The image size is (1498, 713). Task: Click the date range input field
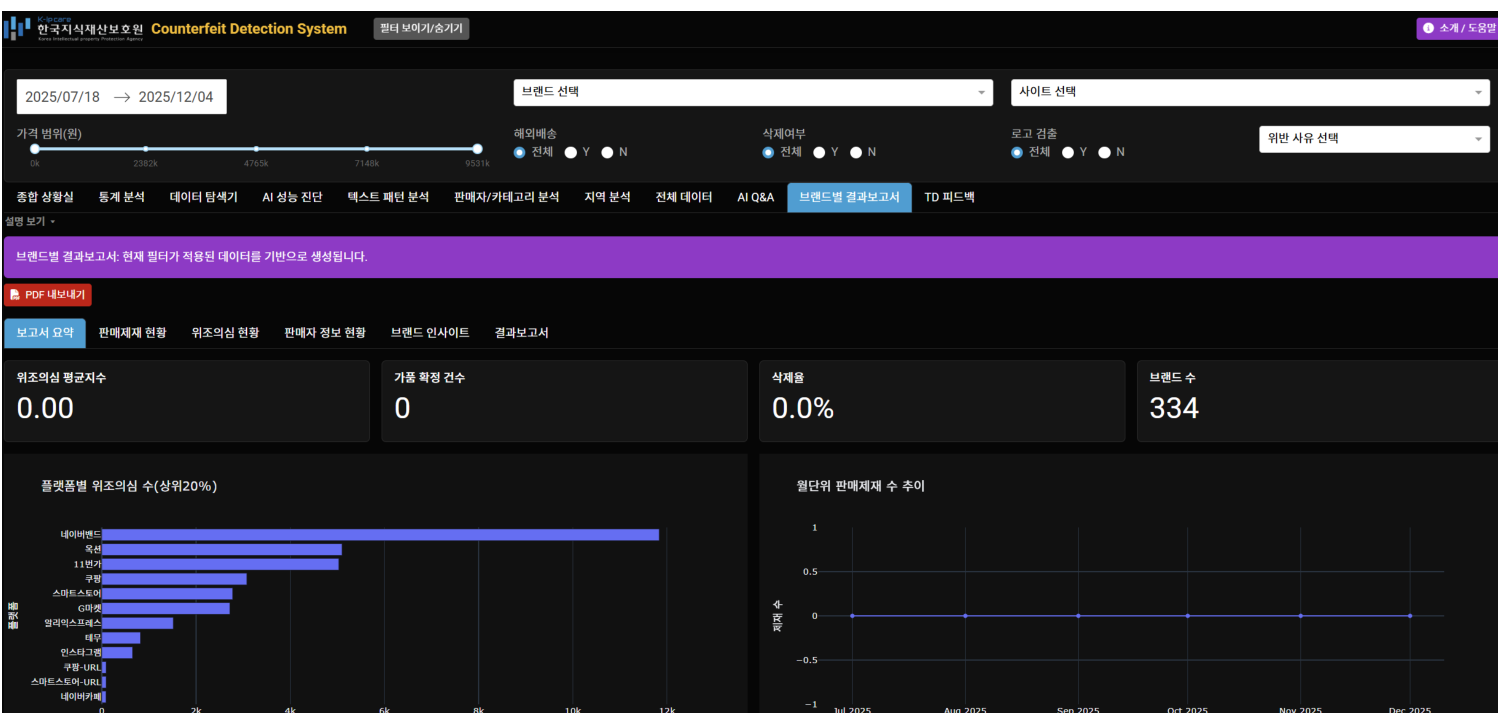click(x=120, y=96)
